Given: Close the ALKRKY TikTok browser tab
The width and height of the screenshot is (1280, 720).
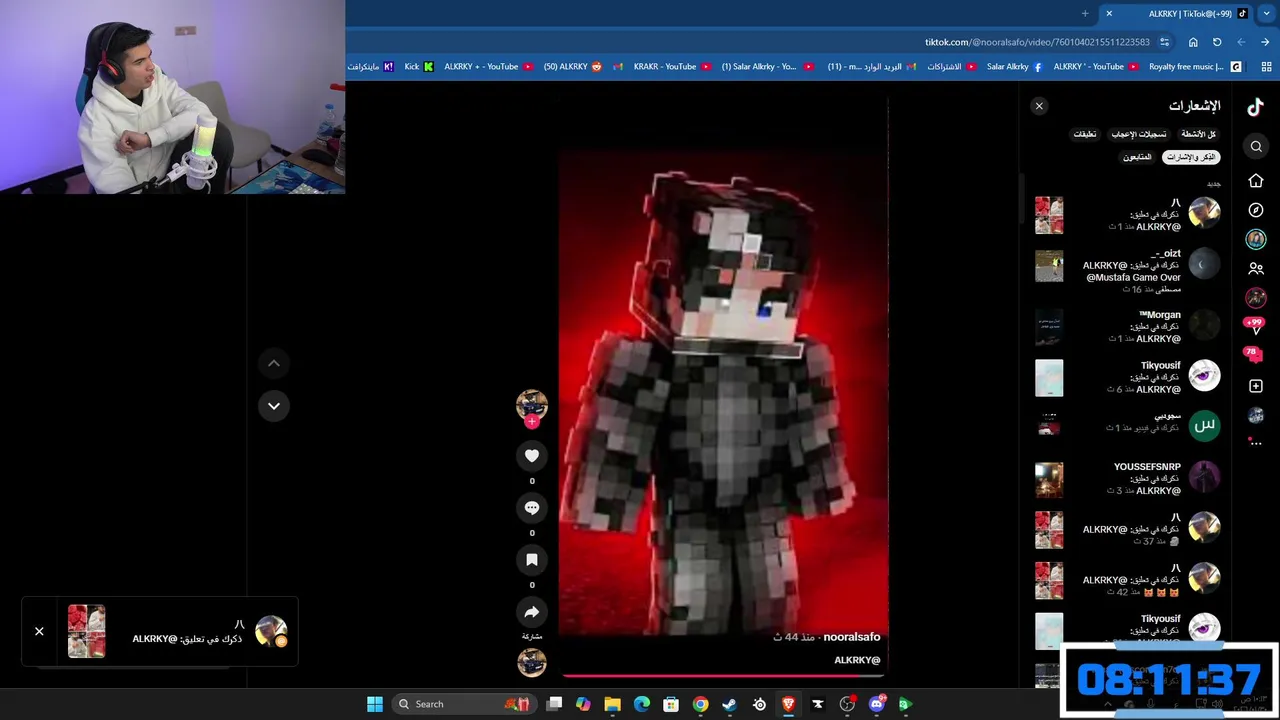Looking at the screenshot, I should point(1109,14).
